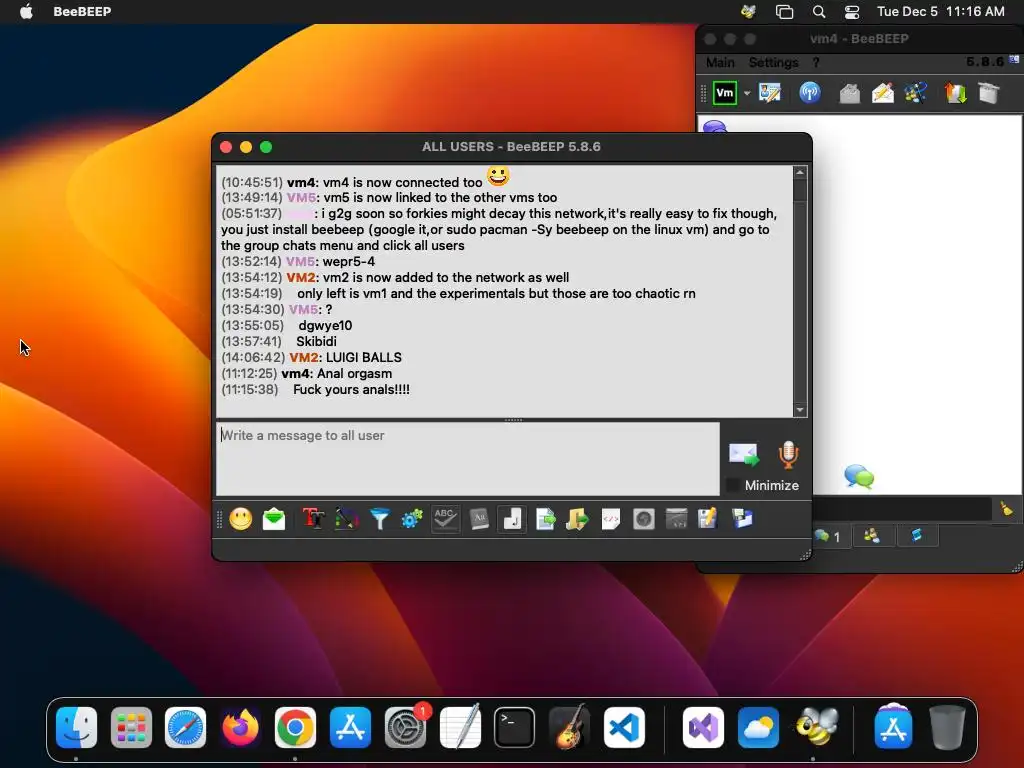
Task: Click the gray box icon at vm4 toolbar end
Action: (989, 93)
